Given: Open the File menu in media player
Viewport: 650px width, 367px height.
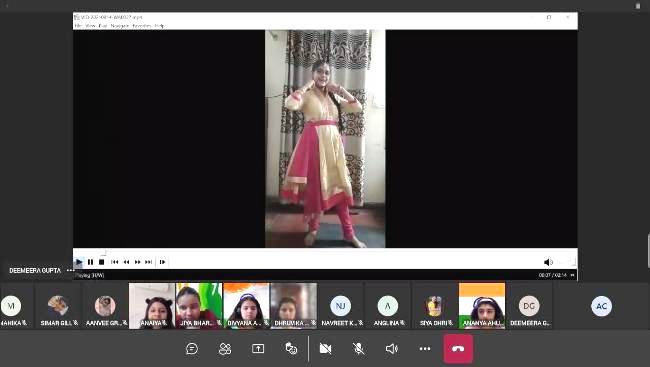Looking at the screenshot, I should click(78, 26).
